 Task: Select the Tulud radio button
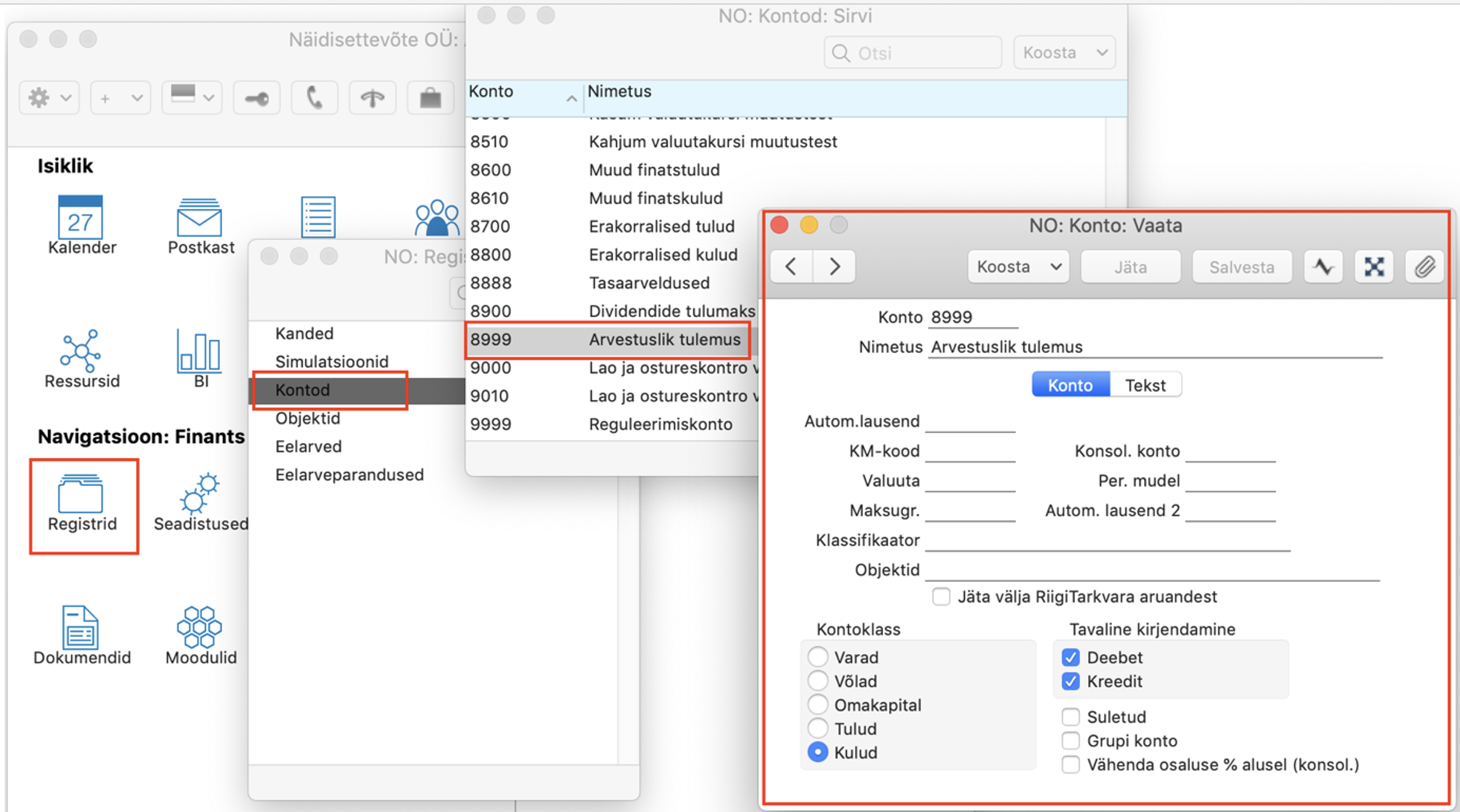point(818,728)
